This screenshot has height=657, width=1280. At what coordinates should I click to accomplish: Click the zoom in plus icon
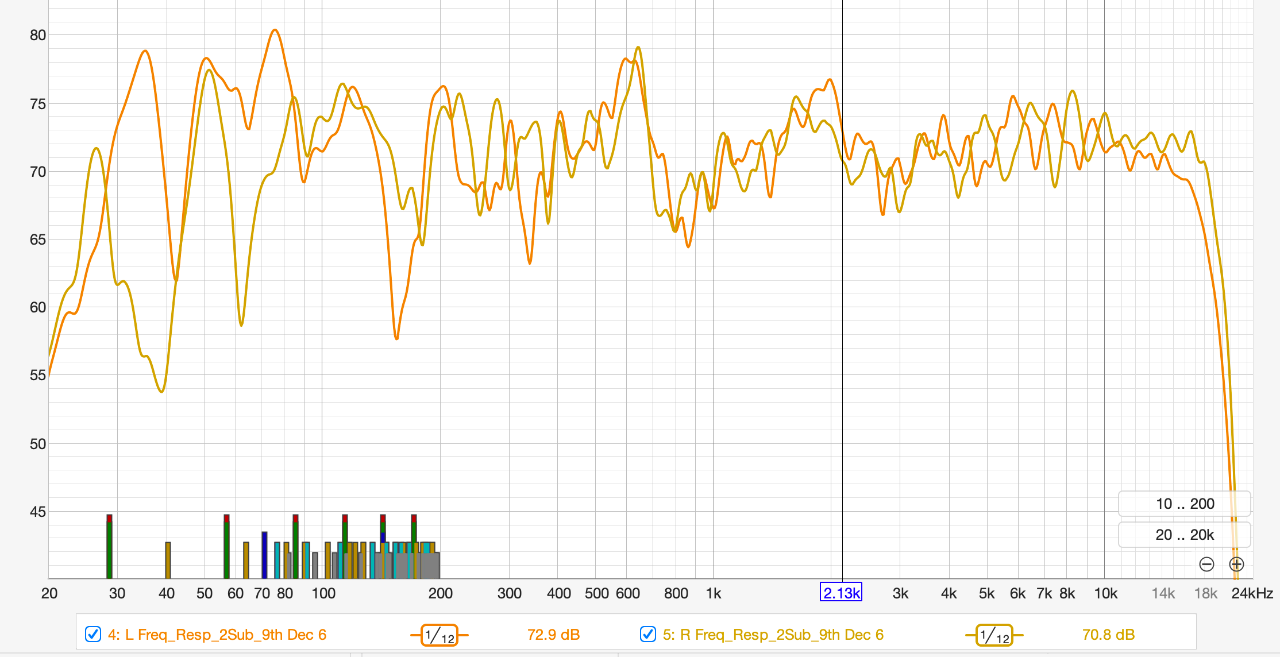[1236, 564]
